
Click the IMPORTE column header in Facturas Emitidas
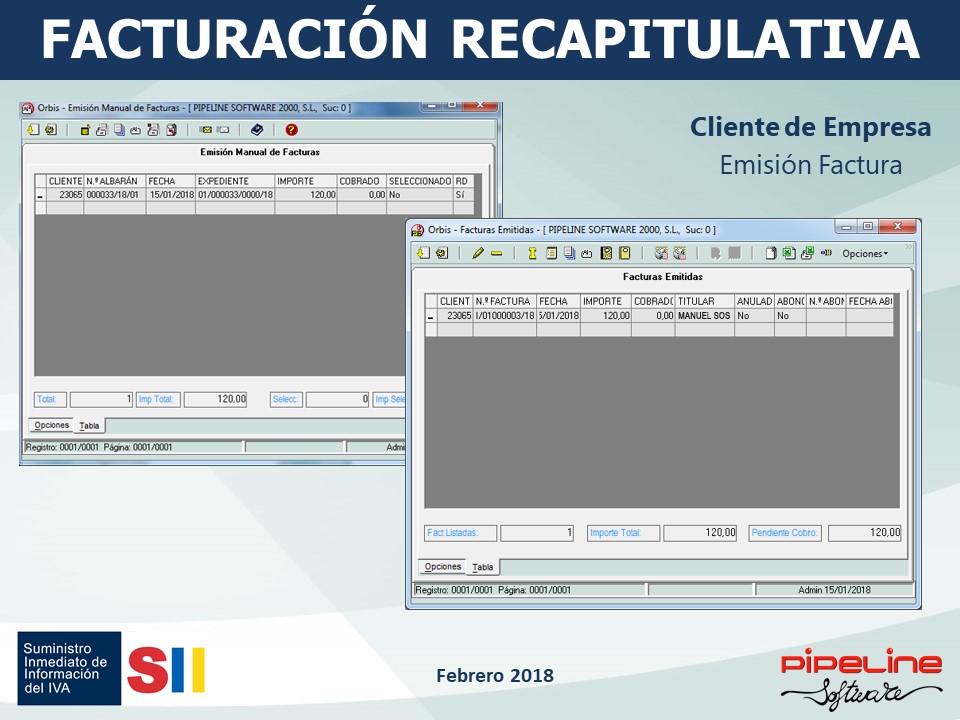point(606,301)
